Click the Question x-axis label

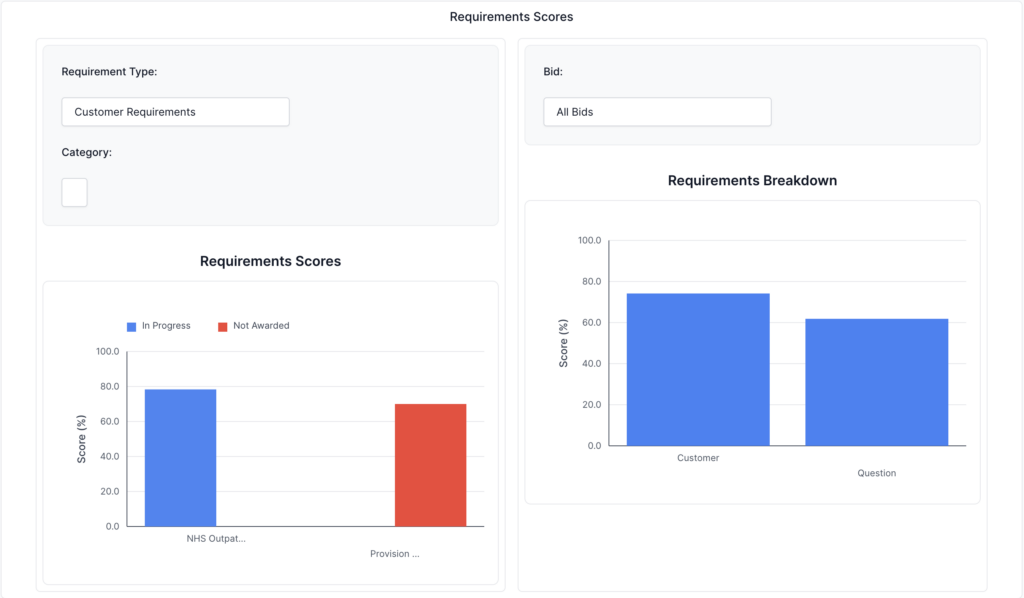click(876, 473)
